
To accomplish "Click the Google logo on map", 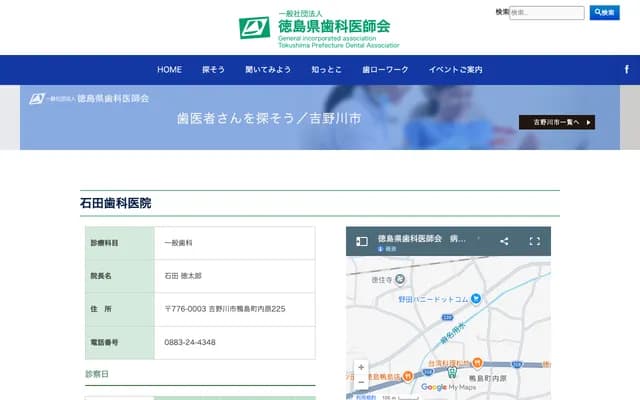I will (x=433, y=387).
